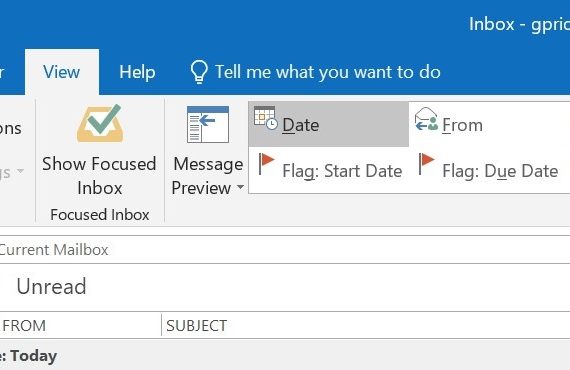Image resolution: width=570 pixels, height=370 pixels.
Task: Select the From arrangement person icon
Action: click(x=426, y=119)
